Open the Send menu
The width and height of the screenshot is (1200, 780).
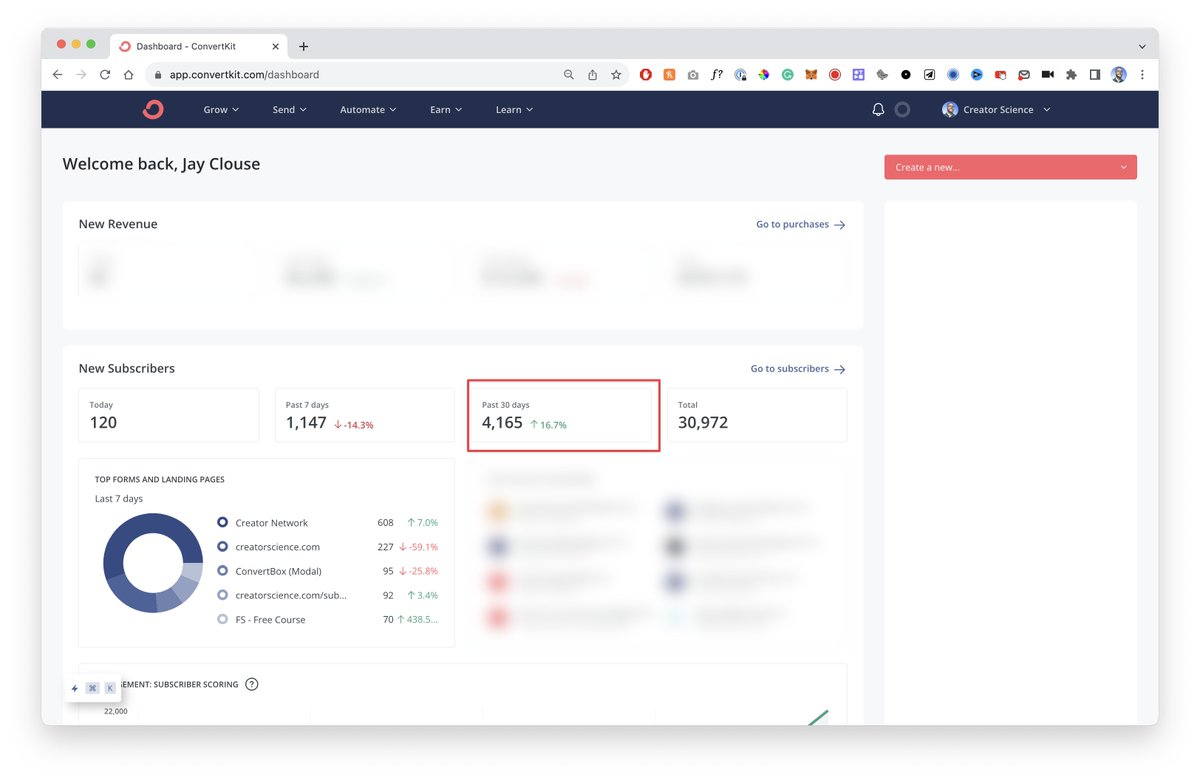290,110
